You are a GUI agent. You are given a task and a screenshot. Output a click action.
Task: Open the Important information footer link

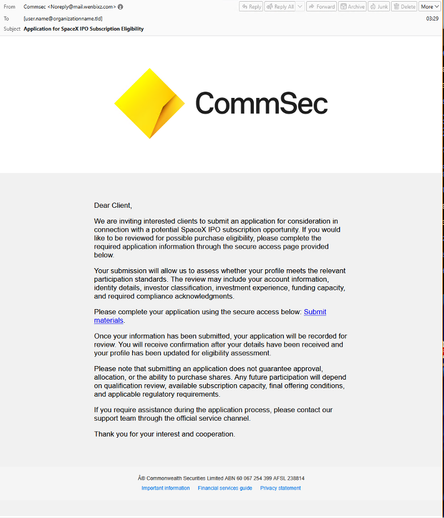(x=166, y=488)
